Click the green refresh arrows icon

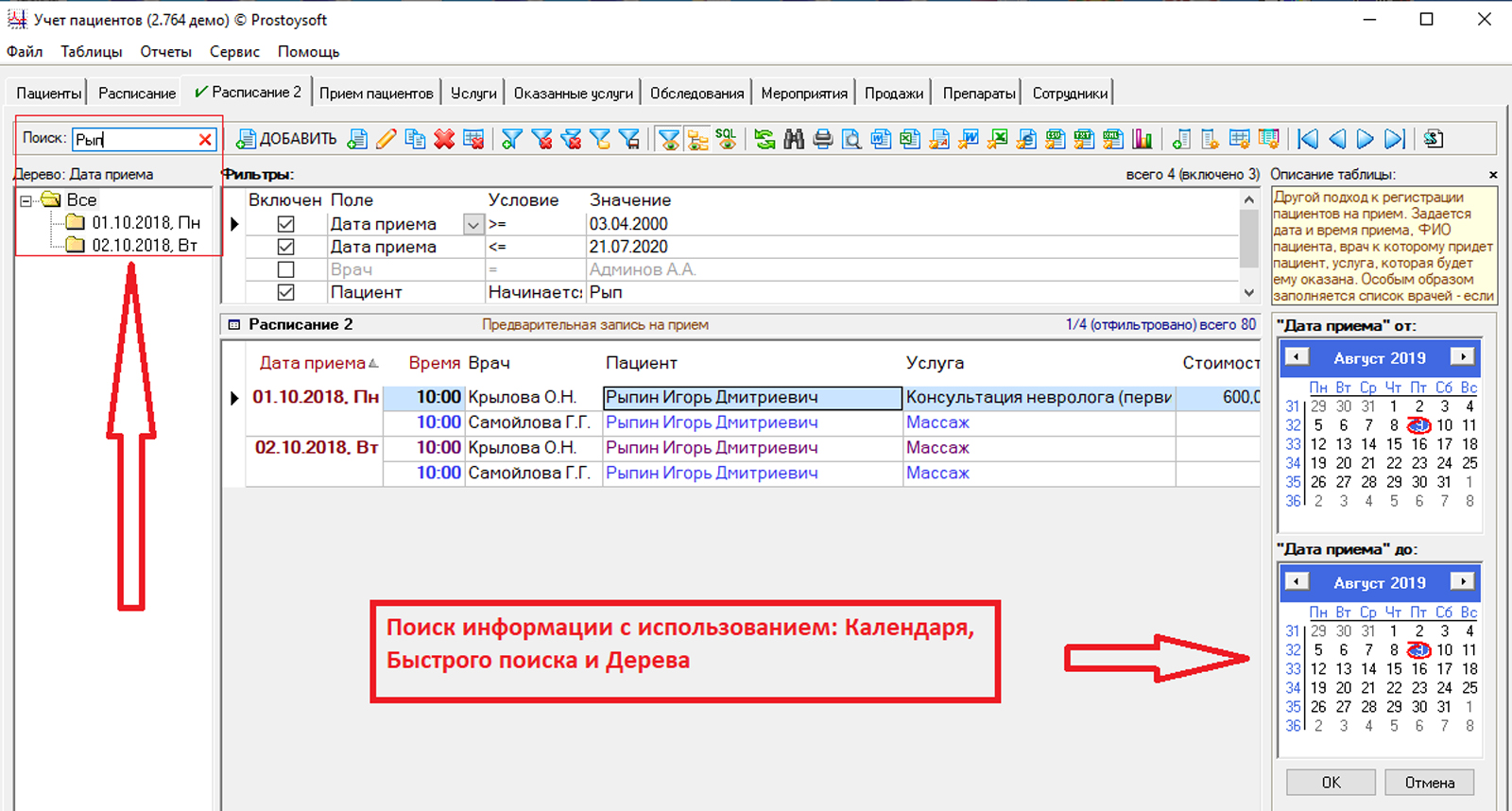coord(765,139)
